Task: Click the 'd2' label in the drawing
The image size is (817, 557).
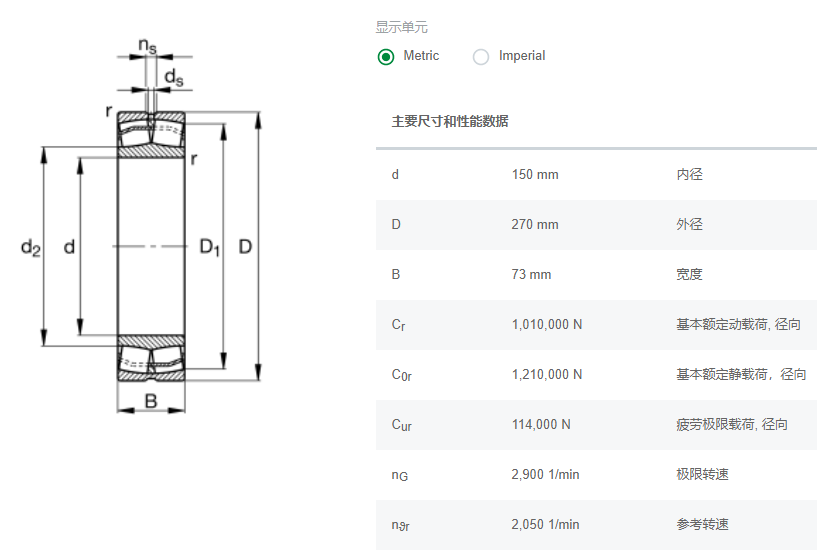Action: coord(30,247)
